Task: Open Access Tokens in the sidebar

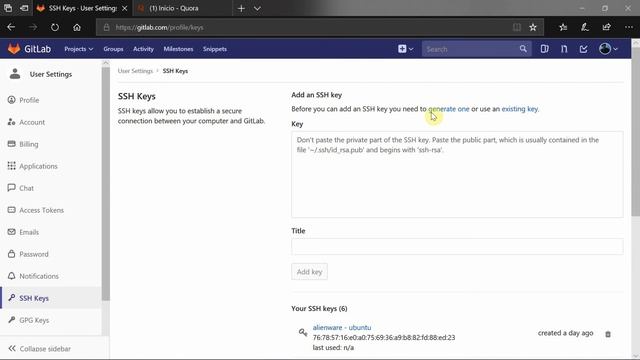Action: click(x=41, y=210)
